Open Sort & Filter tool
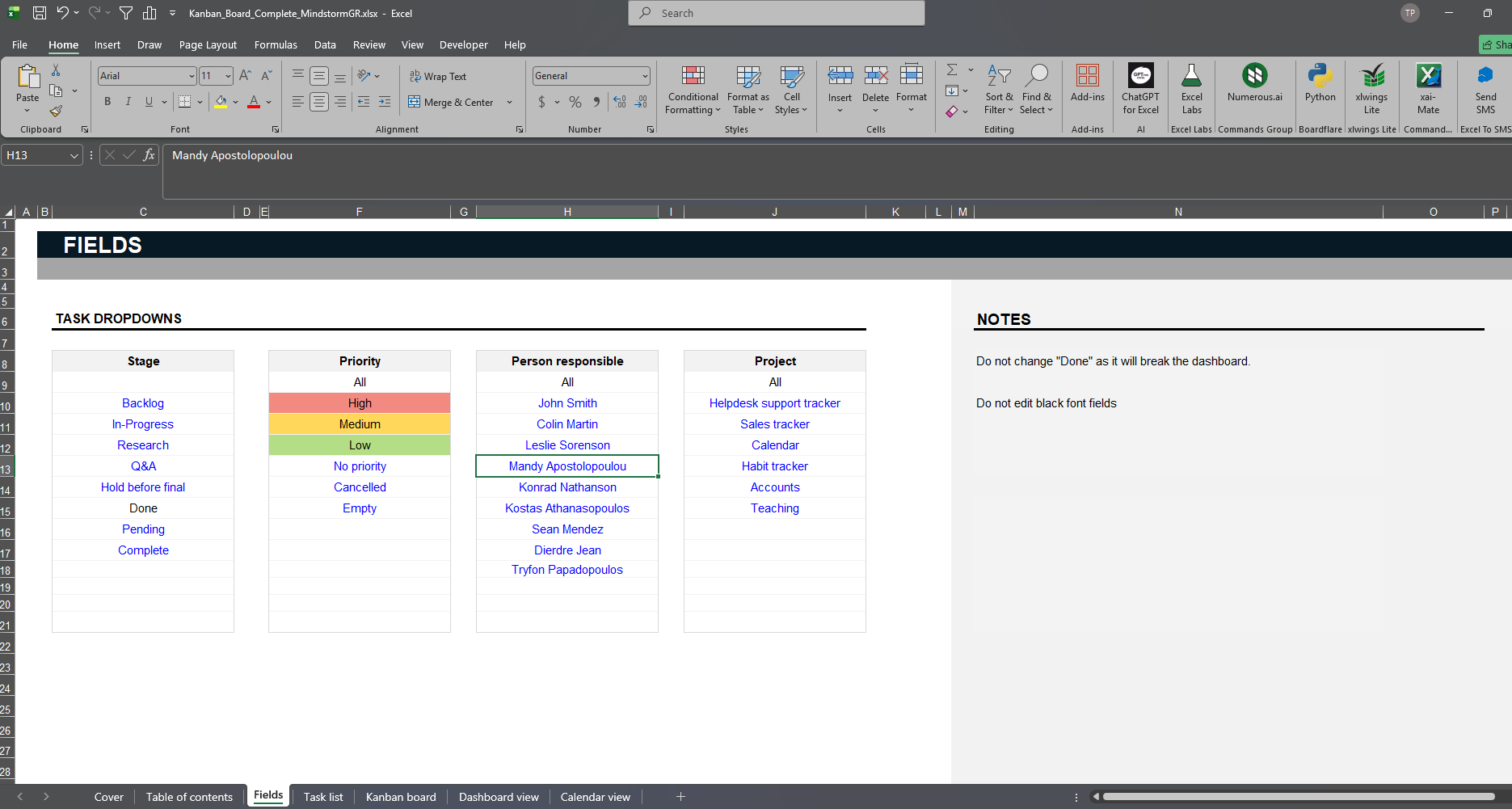This screenshot has width=1512, height=809. [x=999, y=91]
